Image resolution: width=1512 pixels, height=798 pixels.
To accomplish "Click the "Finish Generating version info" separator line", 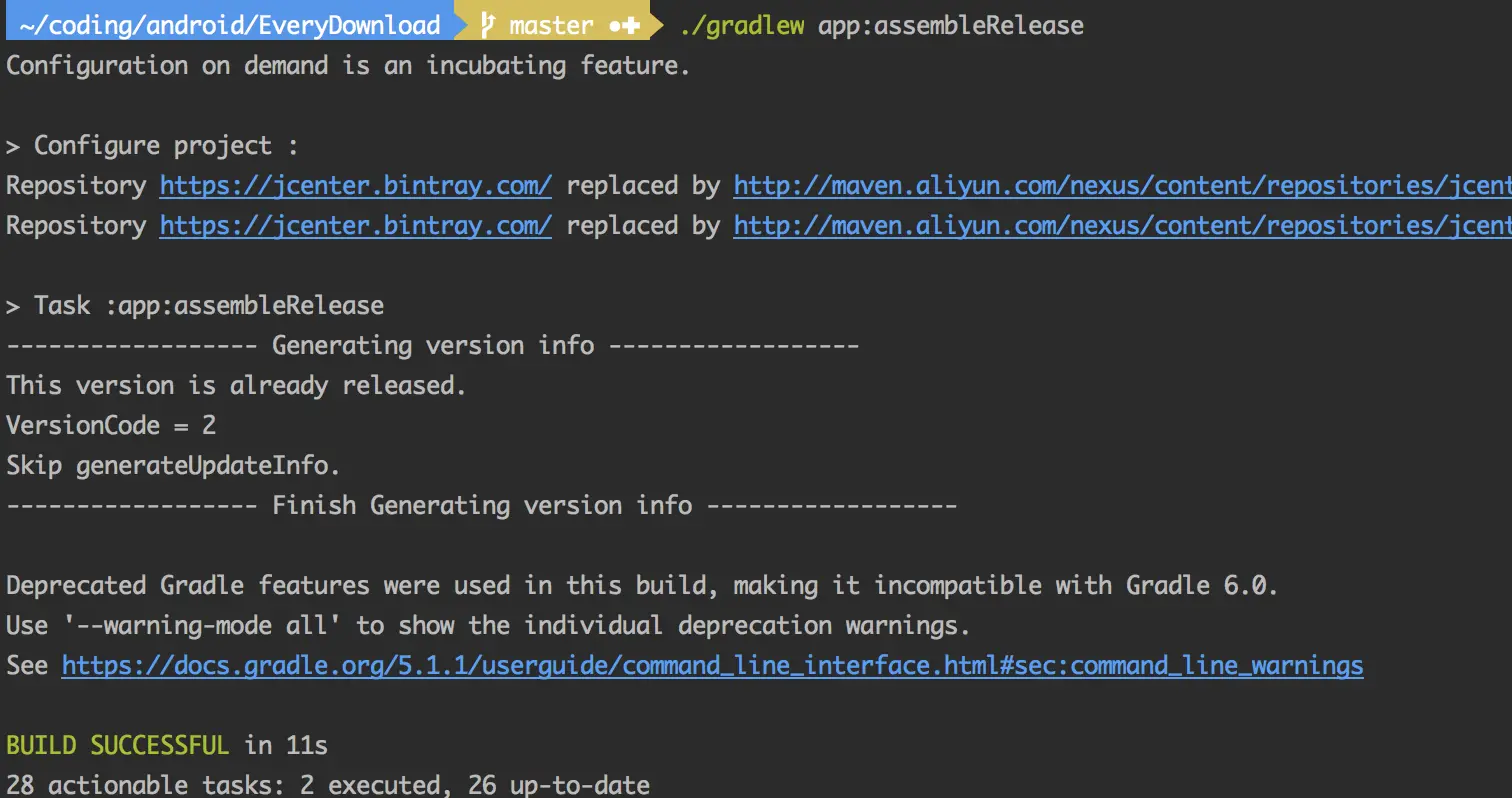I will point(482,505).
